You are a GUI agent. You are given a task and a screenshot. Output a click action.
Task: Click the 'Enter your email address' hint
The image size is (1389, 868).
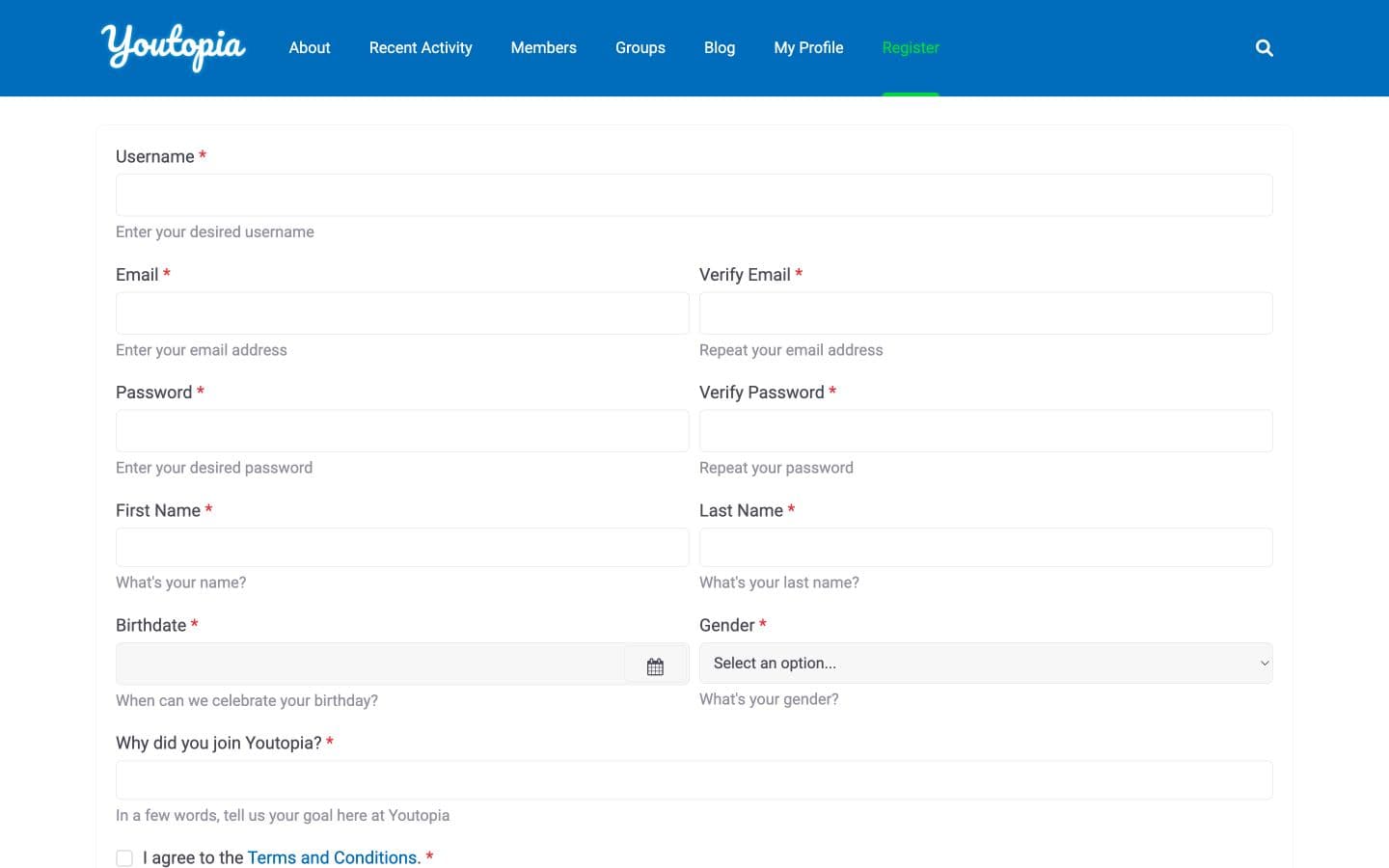[x=202, y=350]
